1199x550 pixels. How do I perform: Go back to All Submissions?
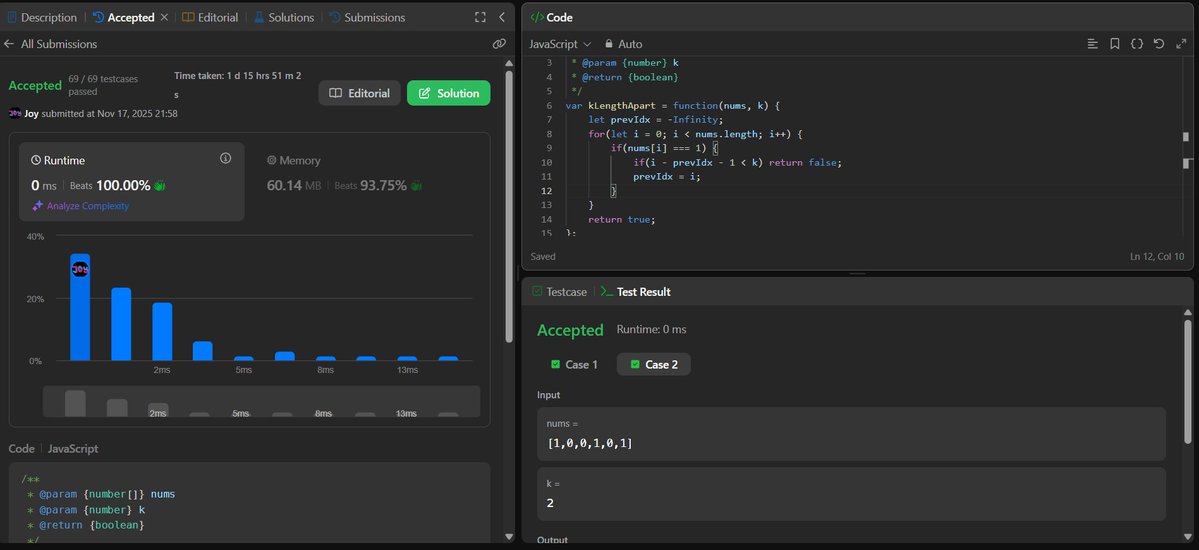click(50, 44)
